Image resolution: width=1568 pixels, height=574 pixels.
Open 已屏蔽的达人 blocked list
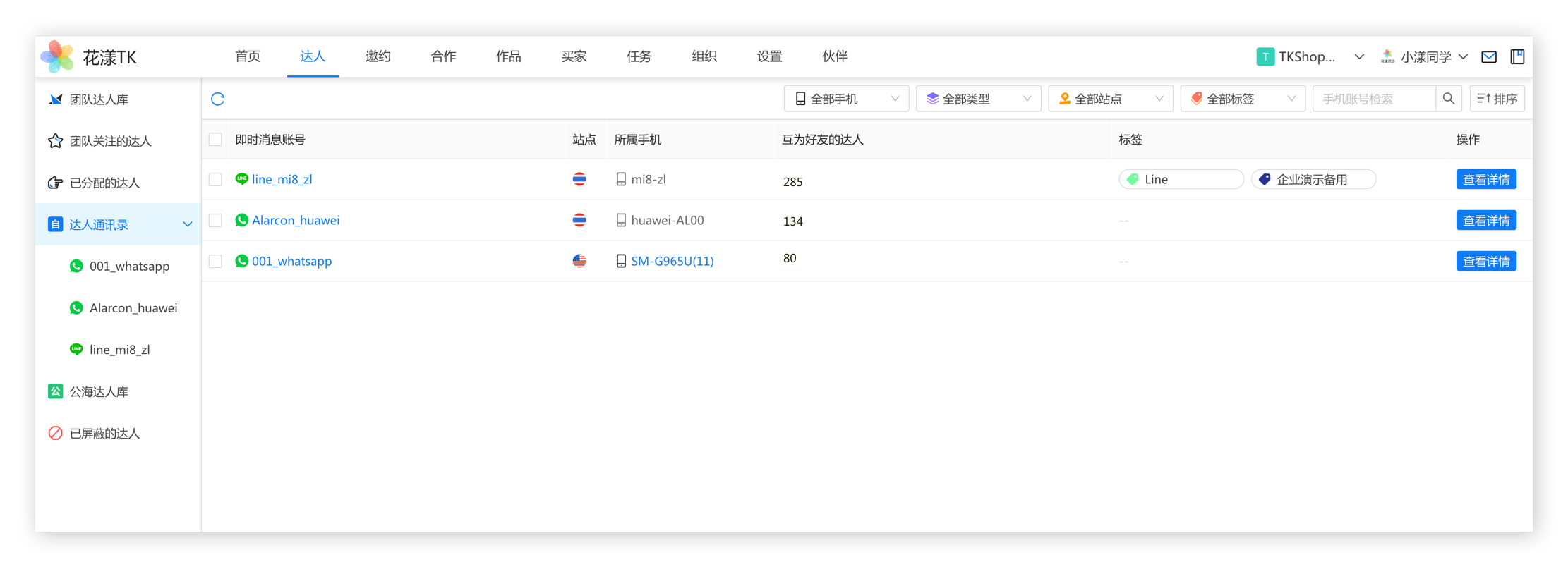[104, 433]
